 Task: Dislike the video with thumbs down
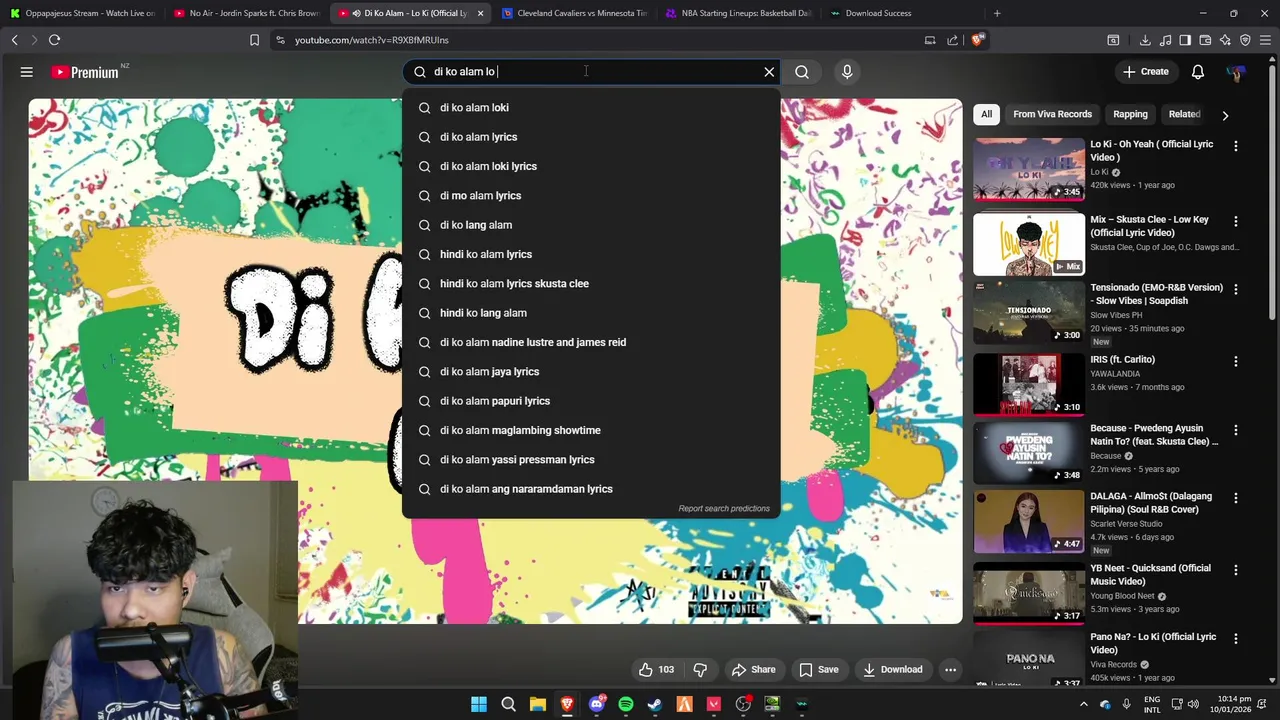[700, 670]
